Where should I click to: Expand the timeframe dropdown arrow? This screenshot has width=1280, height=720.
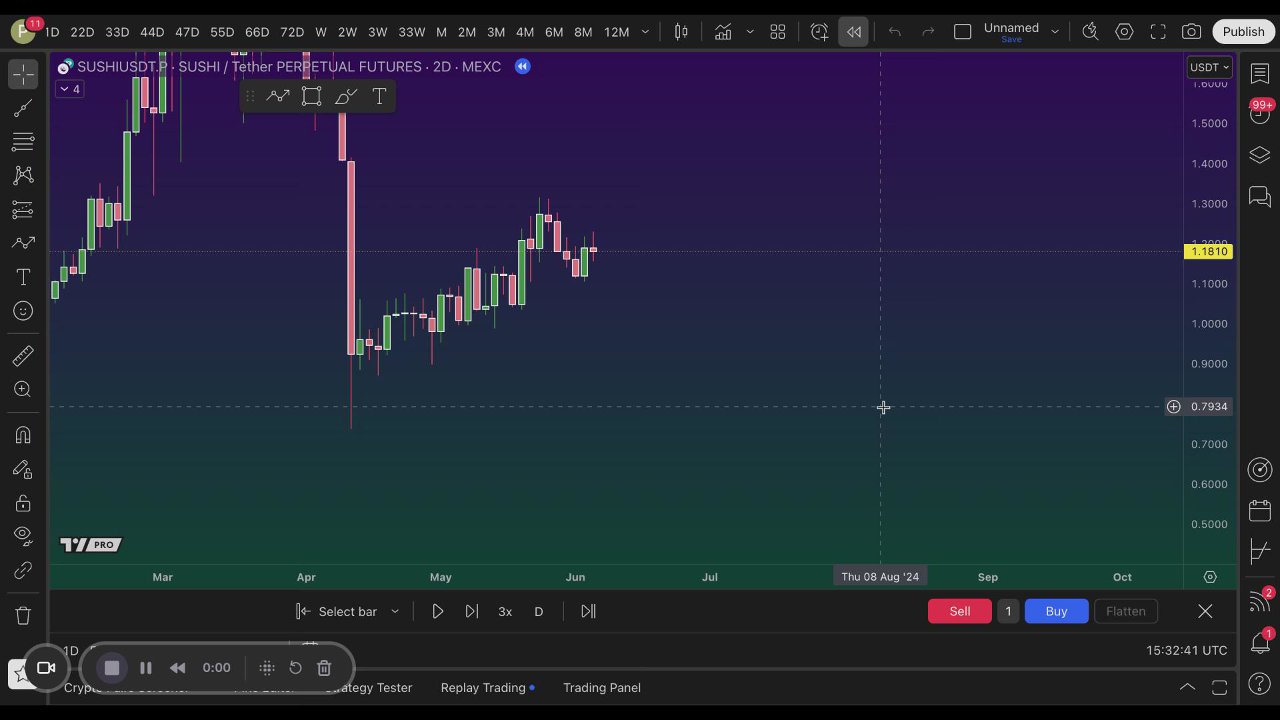[x=643, y=32]
